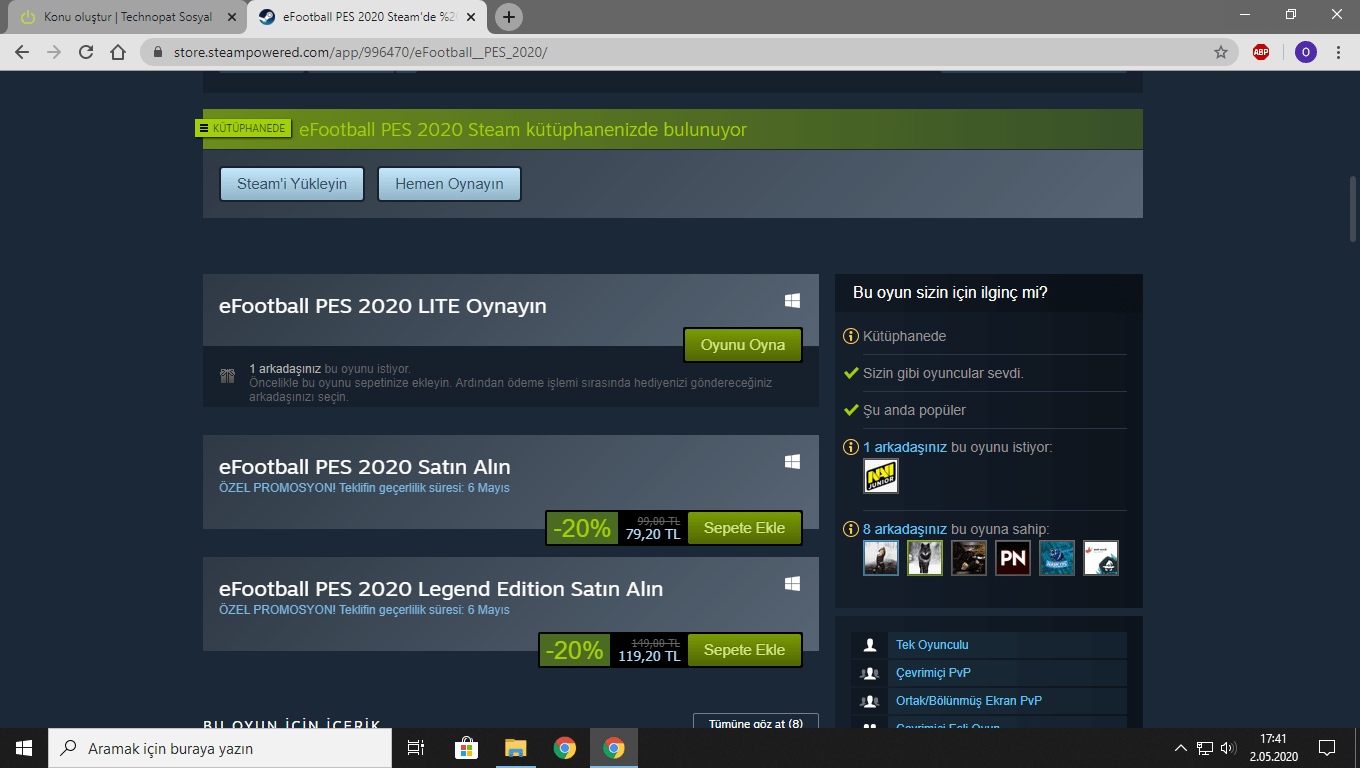The height and width of the screenshot is (768, 1360).
Task: Open the '8 arkadaşınız' friends link
Action: click(x=905, y=529)
